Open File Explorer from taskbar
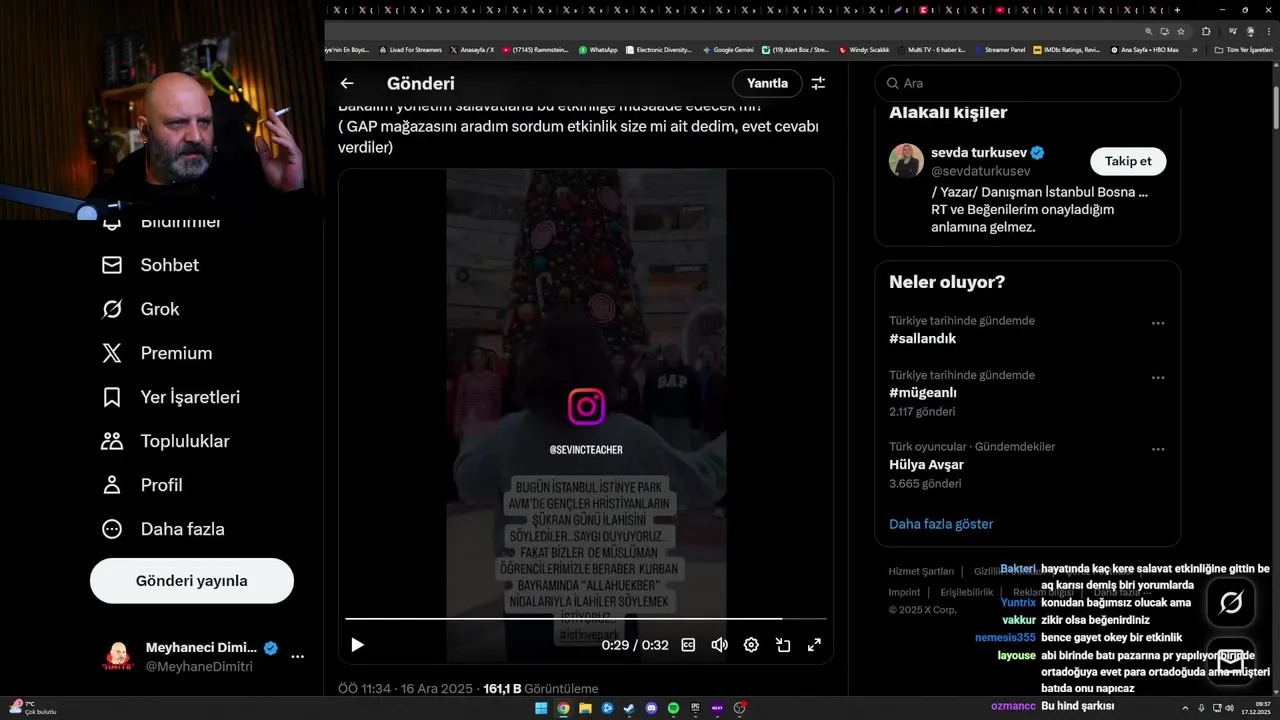 [585, 708]
